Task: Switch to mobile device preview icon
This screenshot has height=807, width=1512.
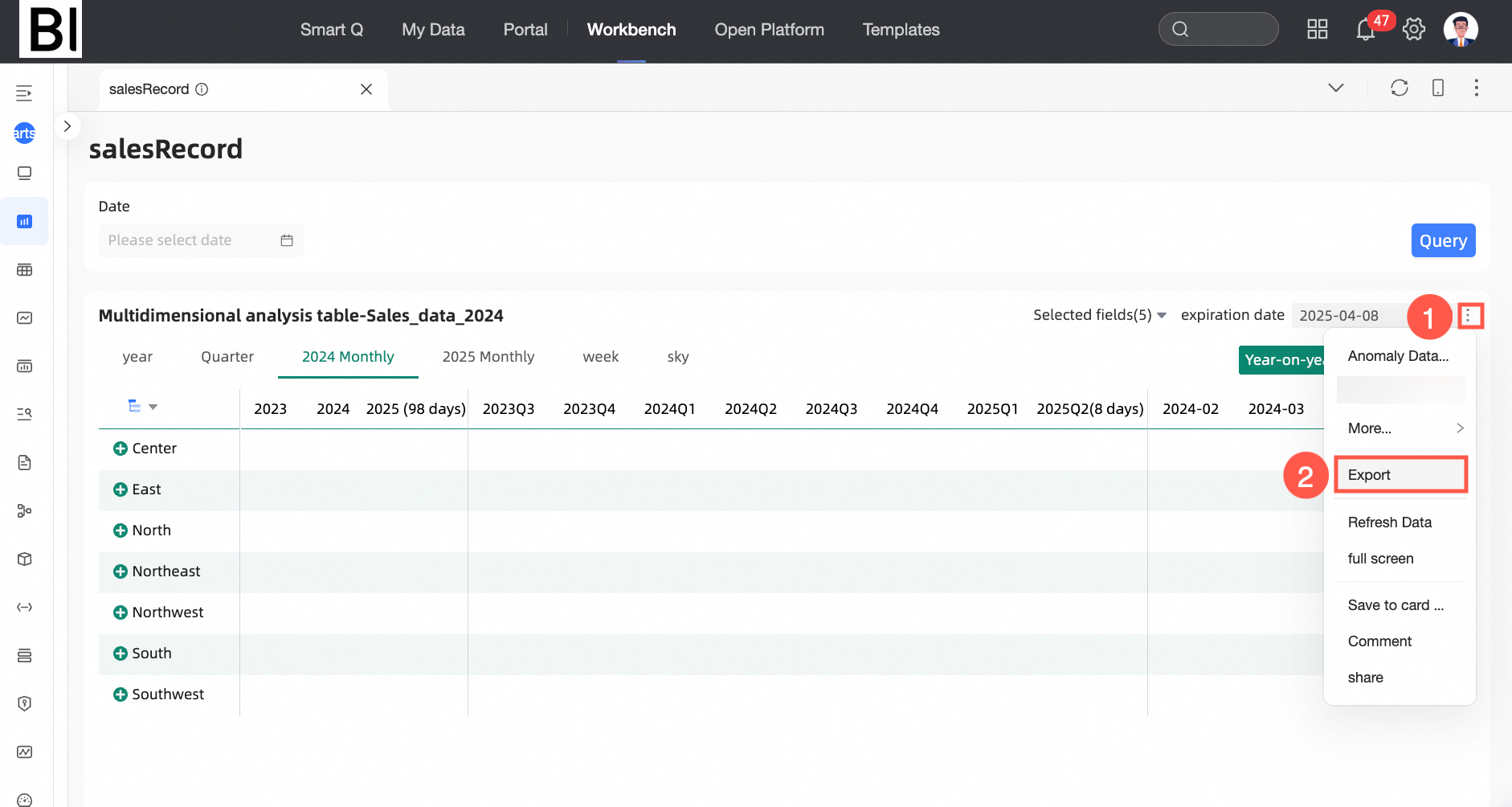Action: tap(1438, 88)
